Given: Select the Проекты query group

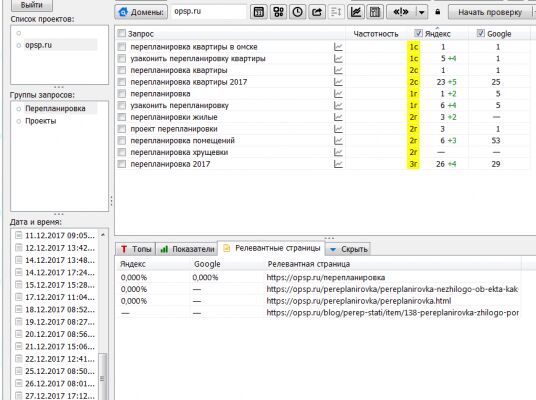Looking at the screenshot, I should [x=41, y=121].
